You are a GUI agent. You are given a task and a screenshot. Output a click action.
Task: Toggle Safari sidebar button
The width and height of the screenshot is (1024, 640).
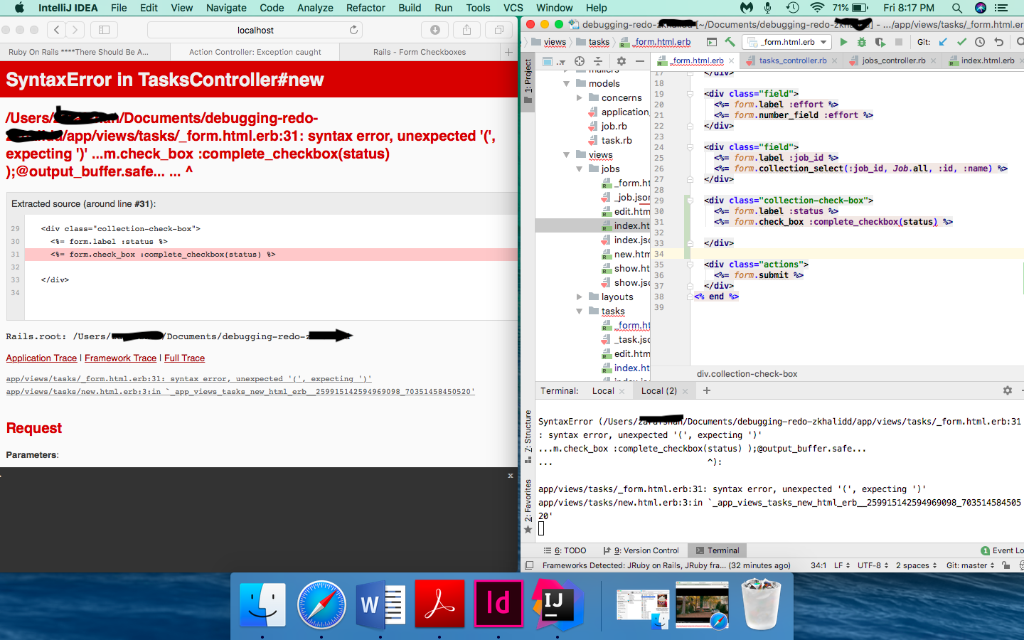[104, 30]
